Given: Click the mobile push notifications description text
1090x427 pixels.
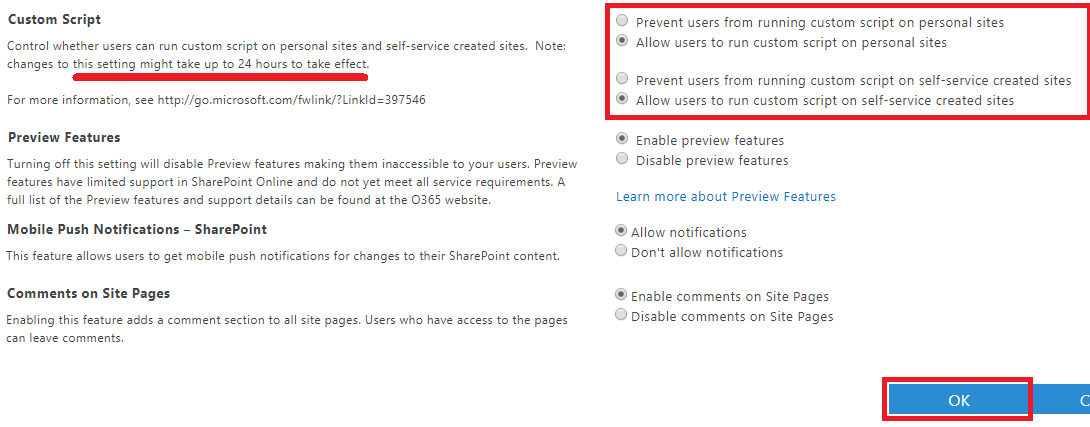Looking at the screenshot, I should pyautogui.click(x=282, y=256).
